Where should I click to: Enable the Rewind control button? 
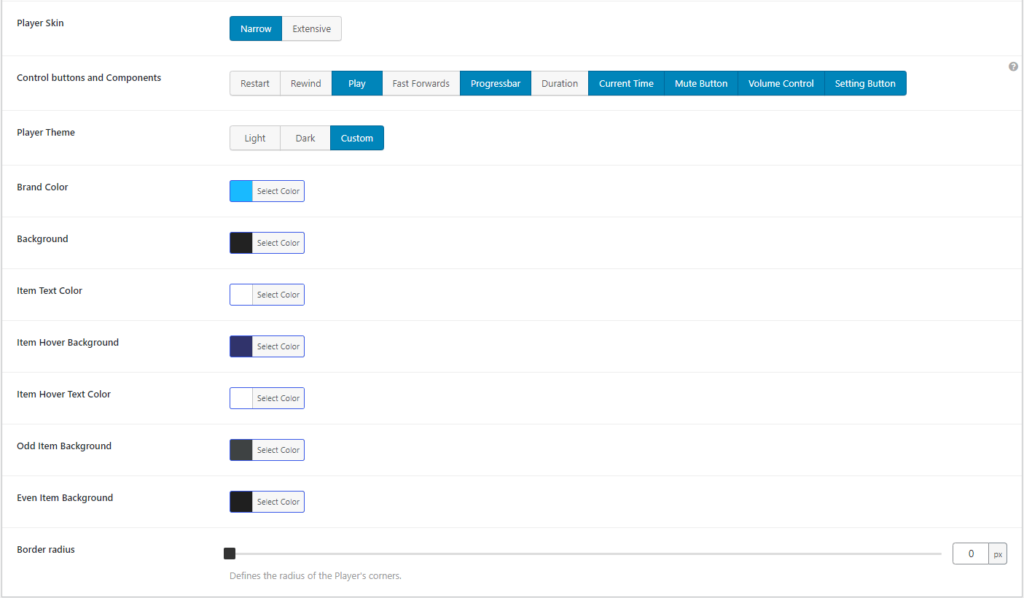[305, 83]
